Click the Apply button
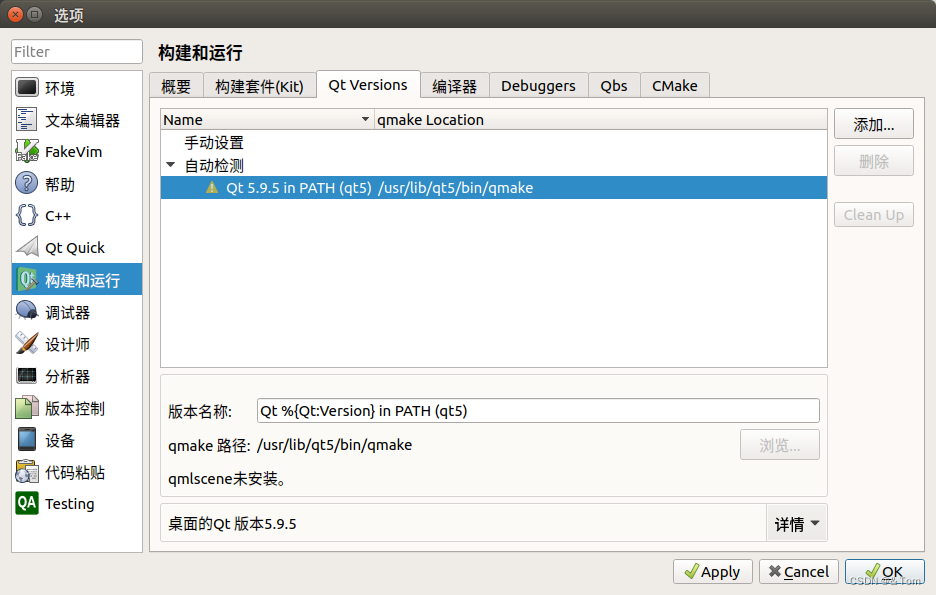 point(713,572)
